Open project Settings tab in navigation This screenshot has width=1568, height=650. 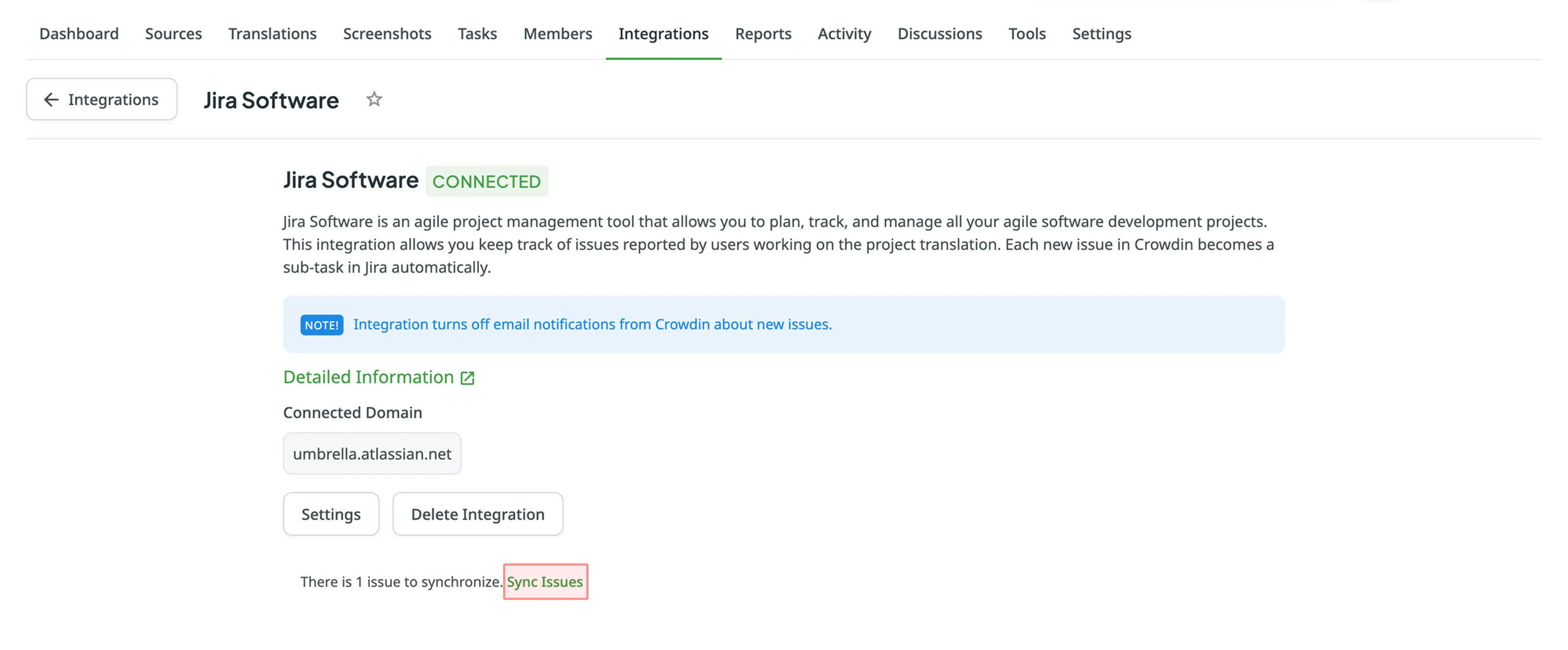coord(1101,33)
